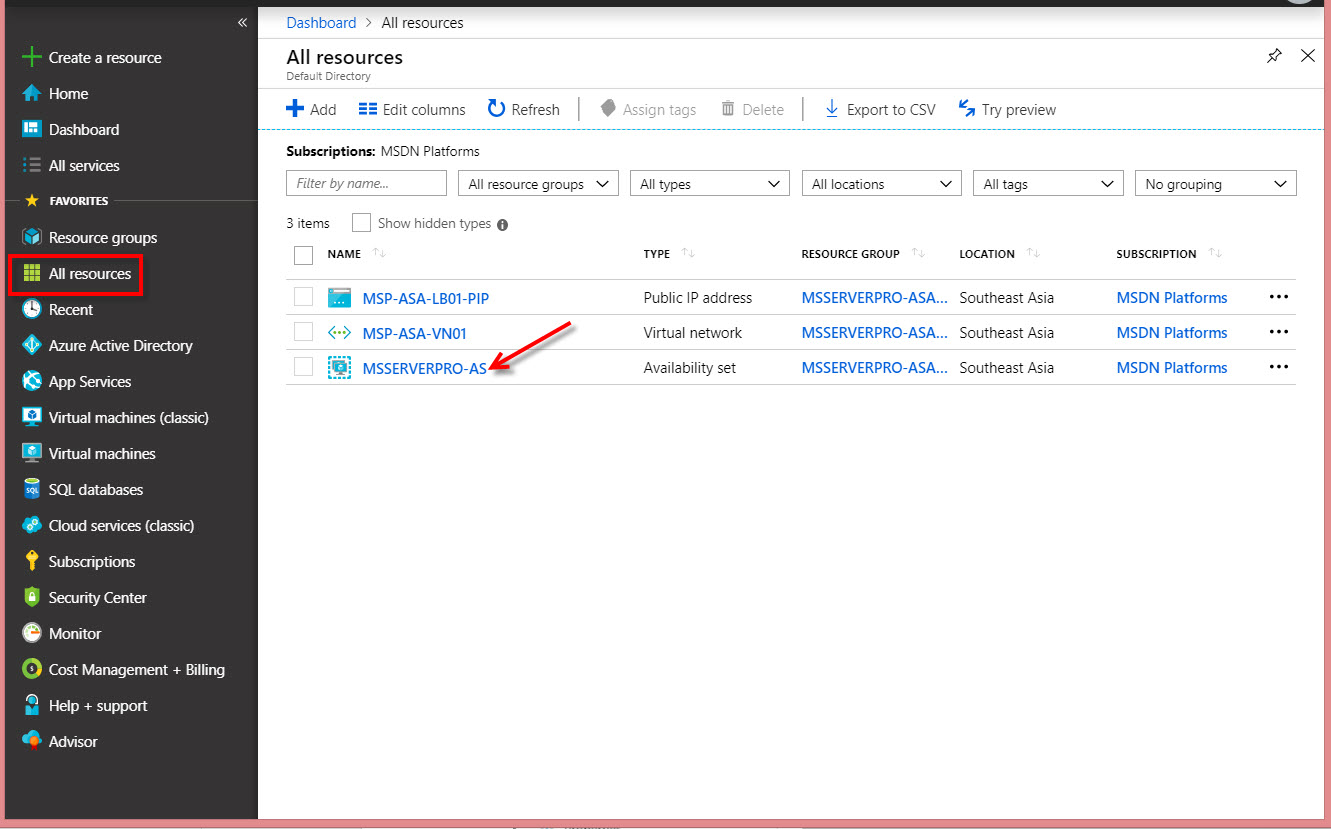
Task: Select the MSP-ASA-VN01 row checkbox
Action: tap(303, 332)
